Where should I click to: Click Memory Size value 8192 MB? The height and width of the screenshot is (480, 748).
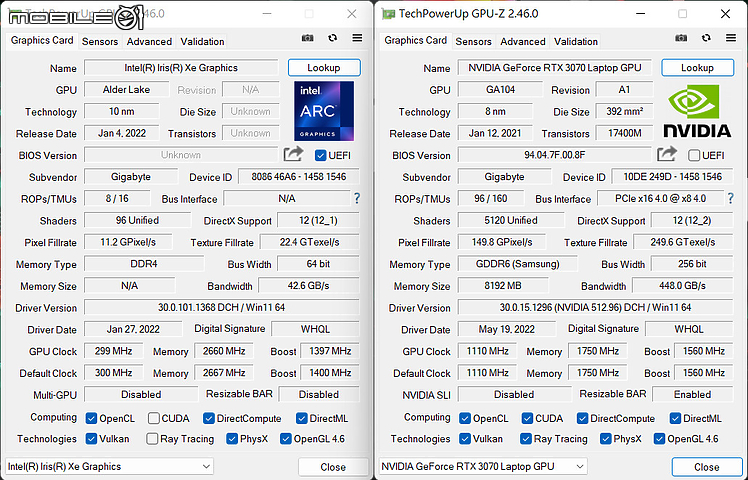503,286
